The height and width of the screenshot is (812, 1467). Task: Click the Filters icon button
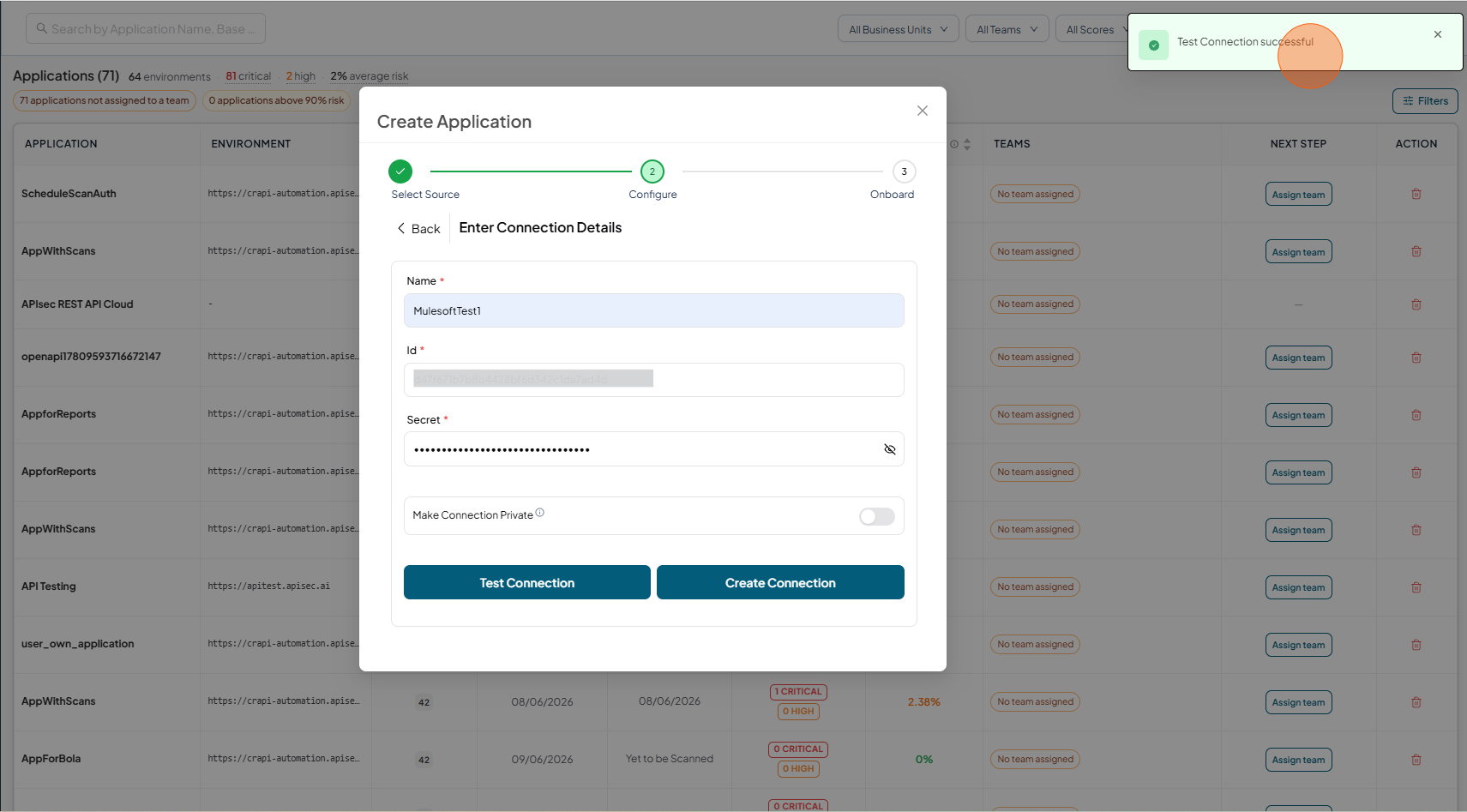pyautogui.click(x=1424, y=101)
